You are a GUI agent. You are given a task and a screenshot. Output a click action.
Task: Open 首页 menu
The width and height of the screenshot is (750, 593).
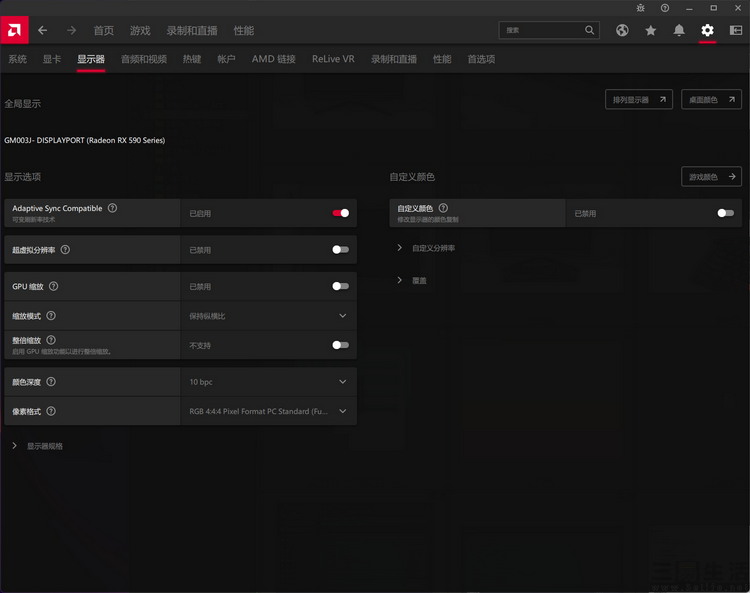pyautogui.click(x=104, y=31)
